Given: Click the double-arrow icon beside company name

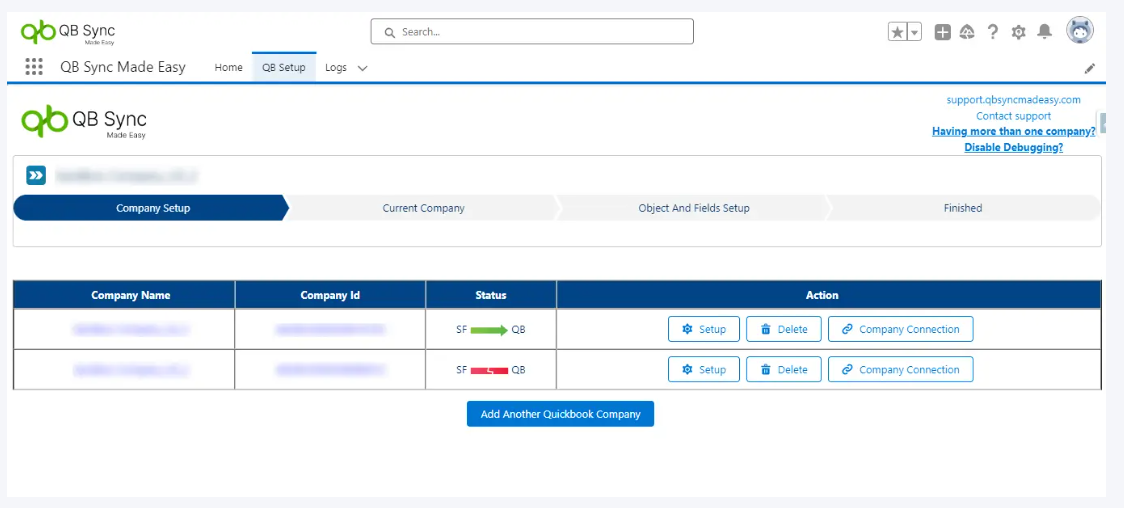Looking at the screenshot, I should click(x=36, y=175).
